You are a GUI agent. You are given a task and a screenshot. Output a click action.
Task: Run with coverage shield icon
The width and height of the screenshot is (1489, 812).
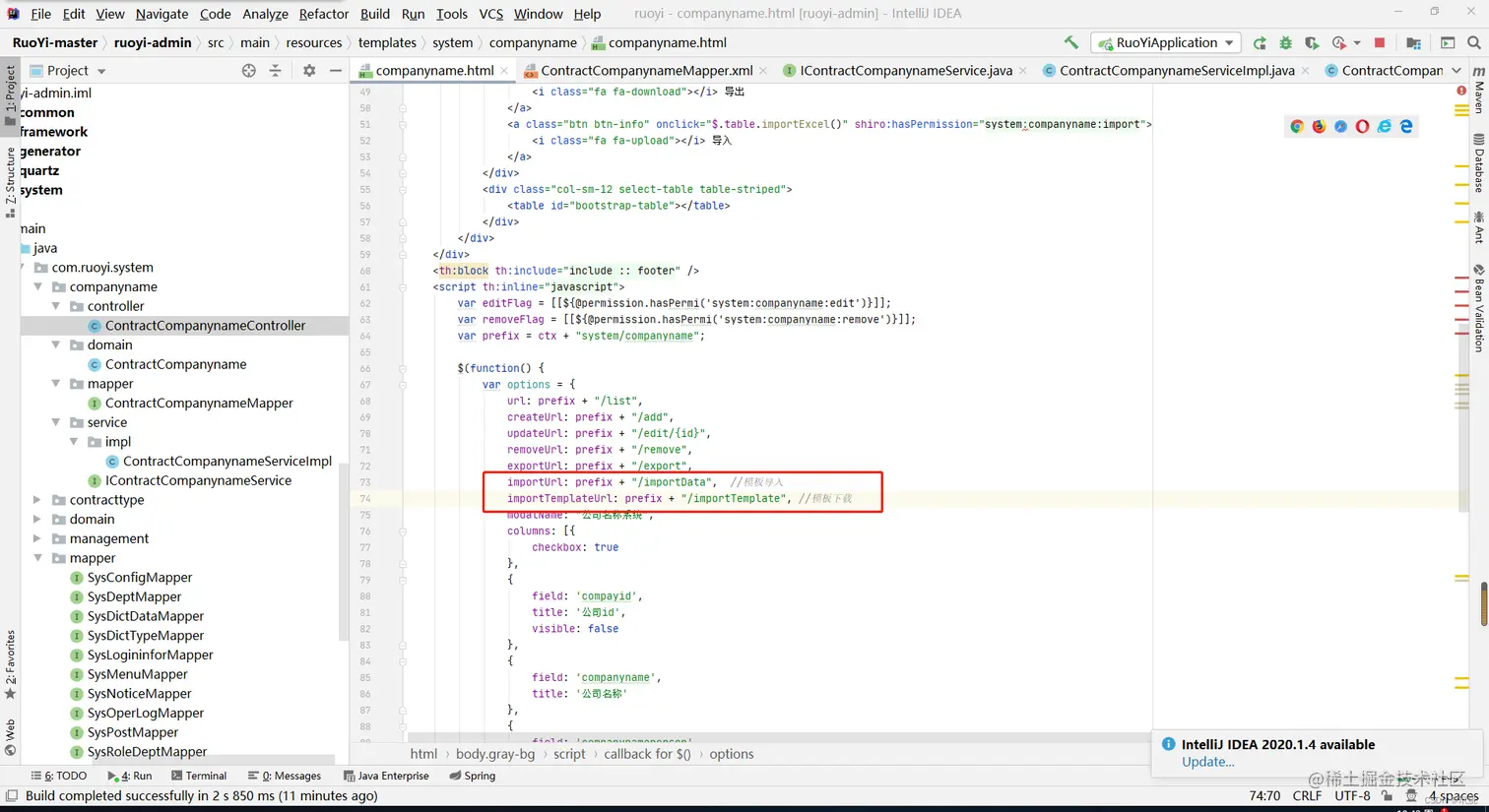(1311, 42)
